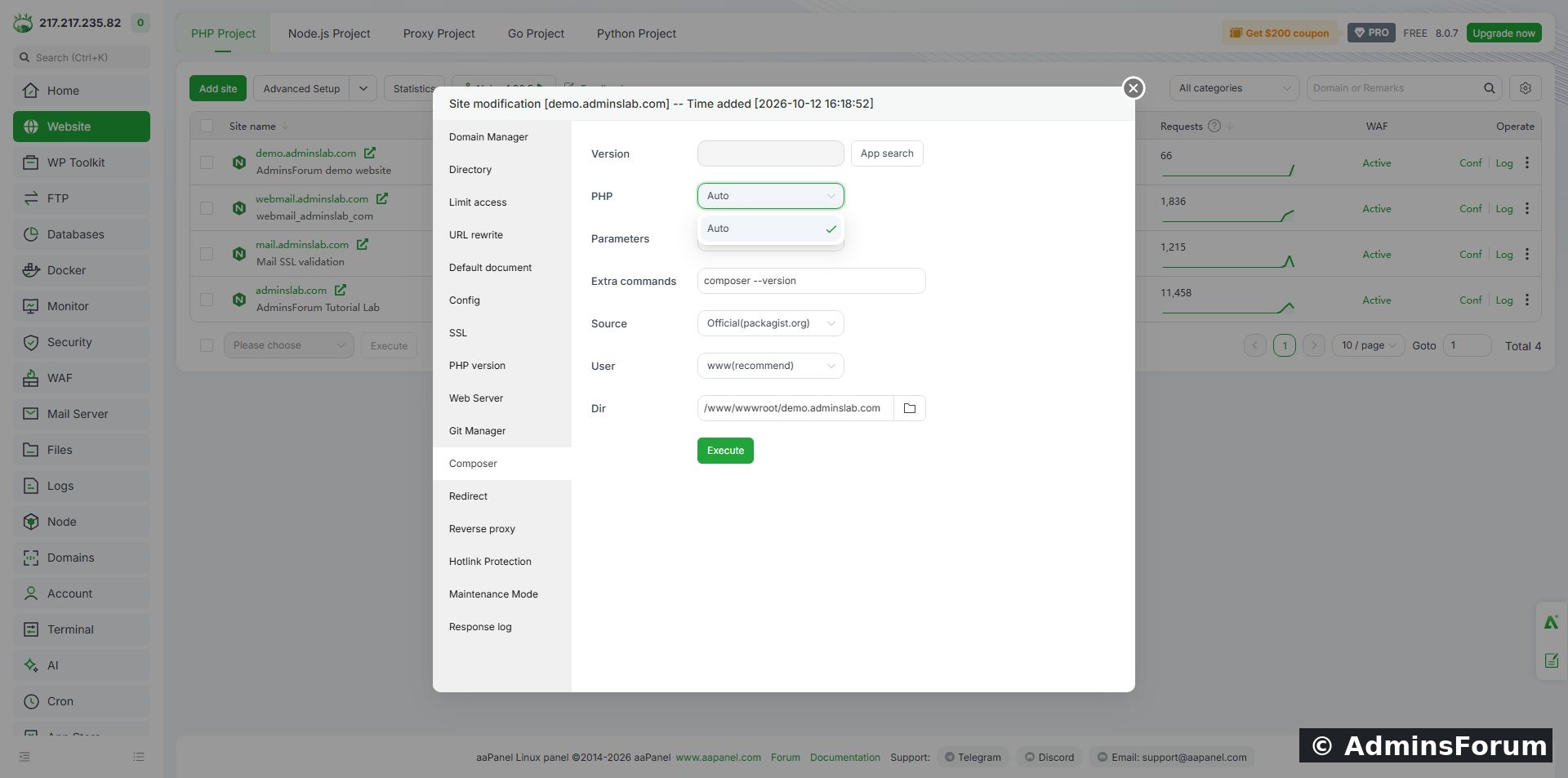Open the Home sidebar item
This screenshot has width=1568, height=778.
(82, 91)
